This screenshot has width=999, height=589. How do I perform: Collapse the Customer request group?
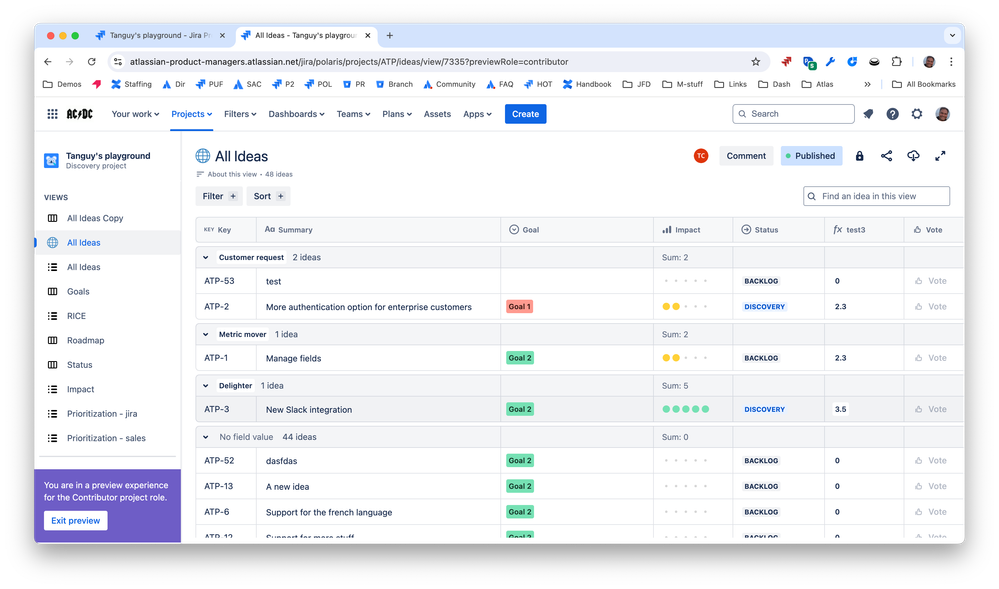pyautogui.click(x=205, y=258)
